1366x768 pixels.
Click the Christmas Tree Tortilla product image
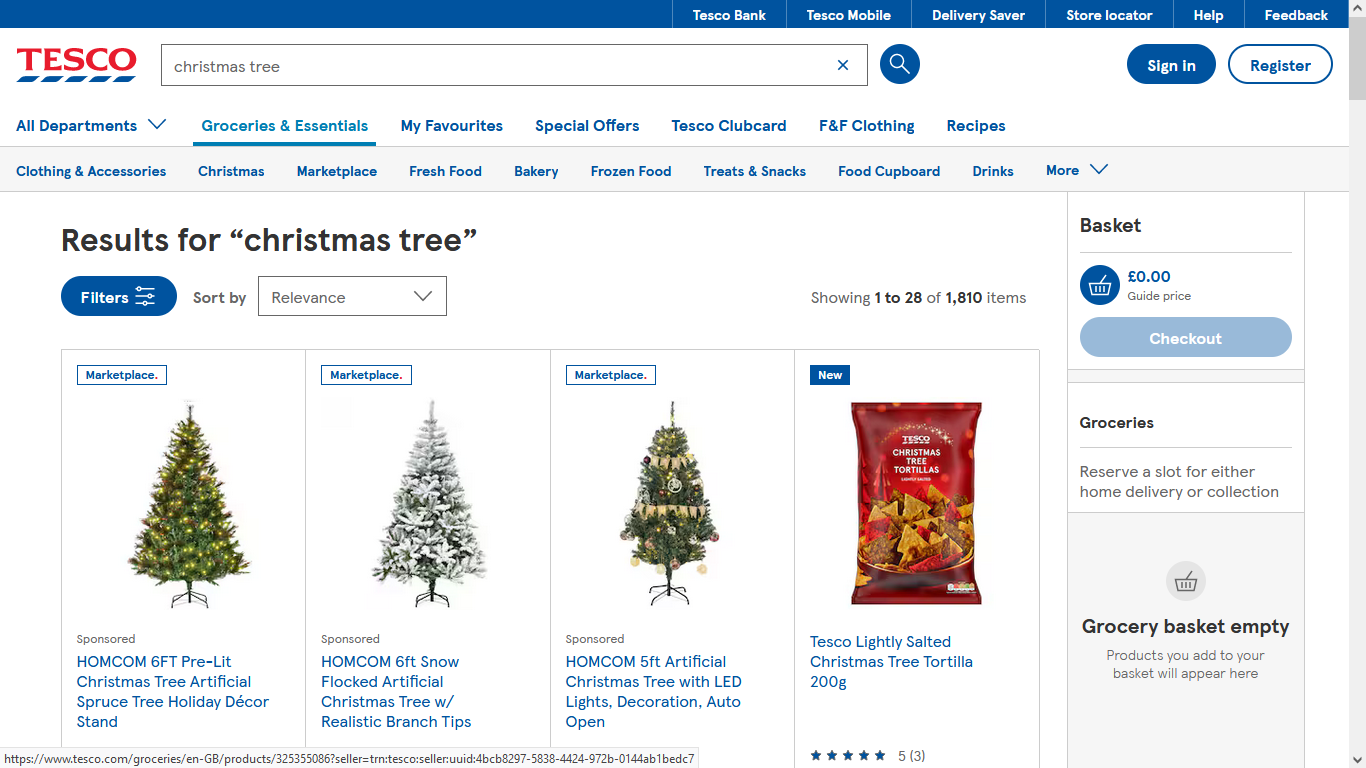pos(917,503)
